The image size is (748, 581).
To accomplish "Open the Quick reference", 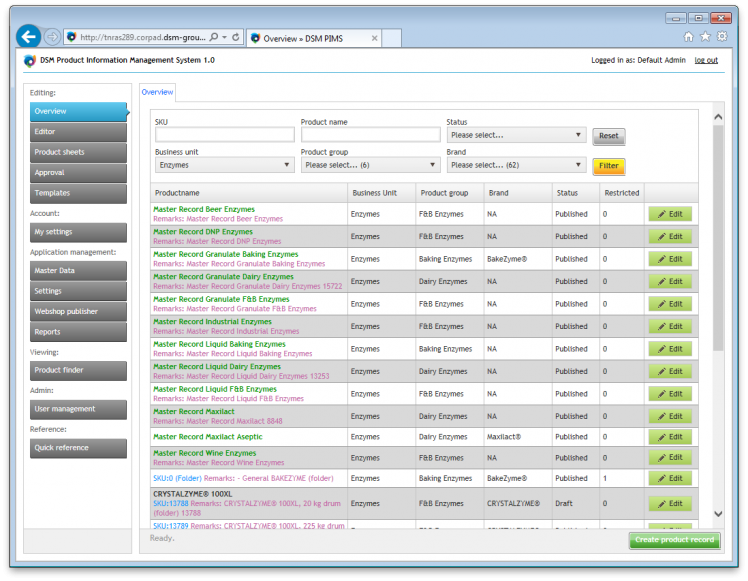I will point(79,448).
